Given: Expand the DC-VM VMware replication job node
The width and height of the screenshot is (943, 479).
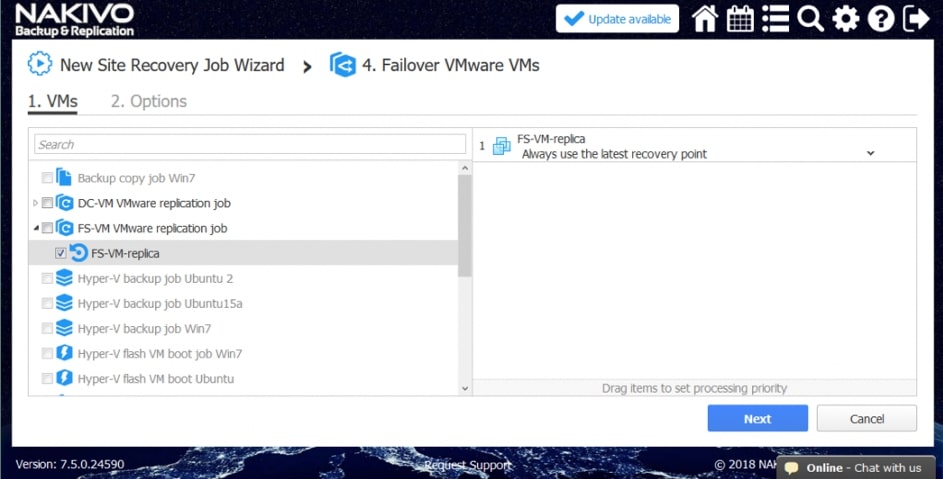Looking at the screenshot, I should [35, 203].
